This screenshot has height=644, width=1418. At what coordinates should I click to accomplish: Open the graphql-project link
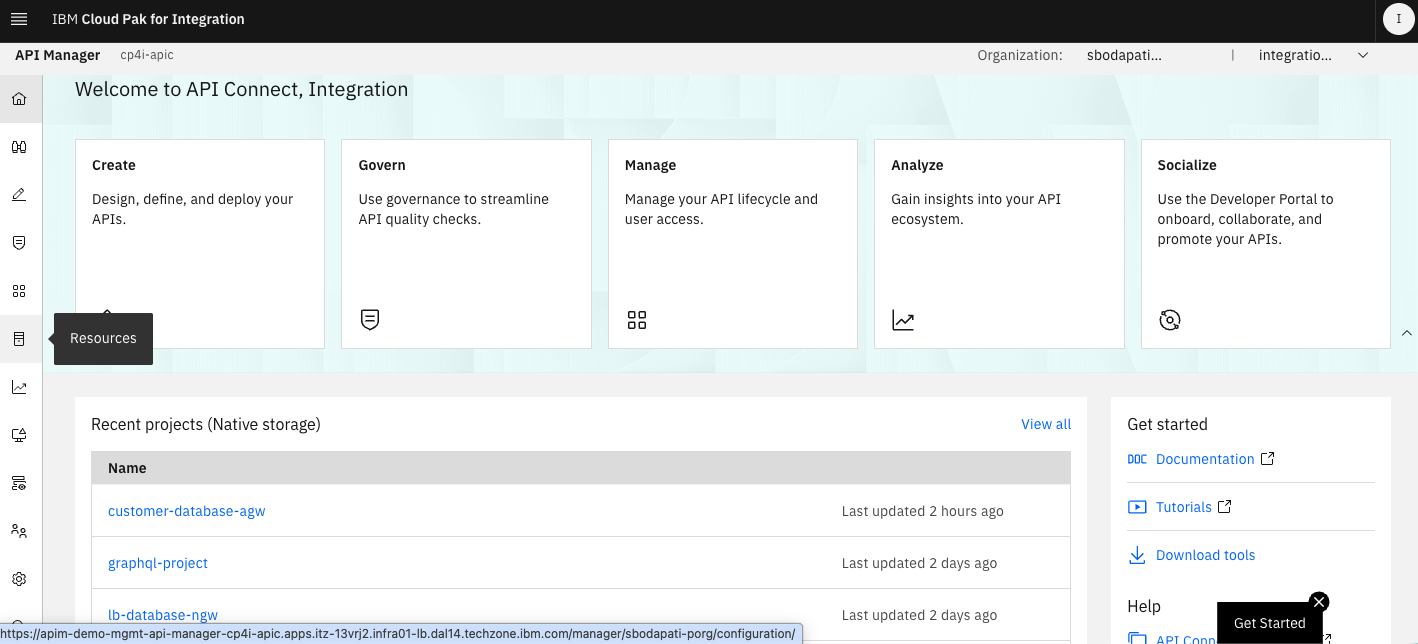[x=158, y=563]
